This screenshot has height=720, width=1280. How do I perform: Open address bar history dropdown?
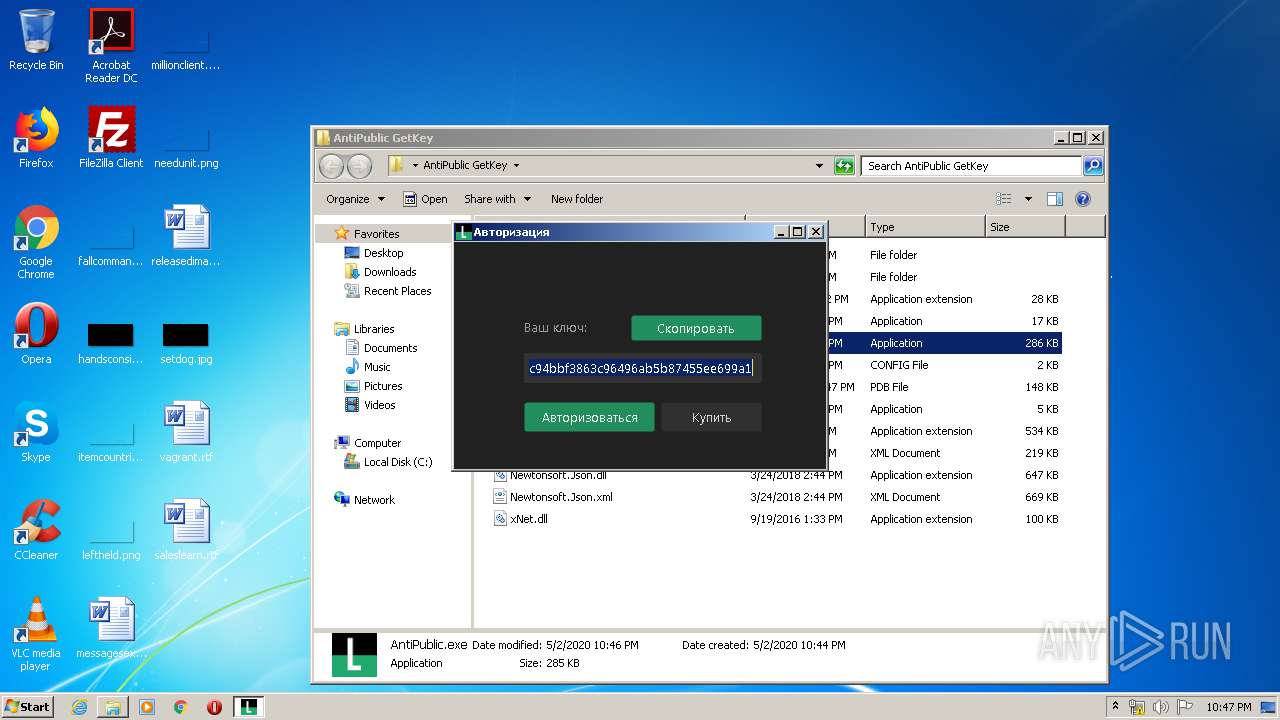(819, 166)
